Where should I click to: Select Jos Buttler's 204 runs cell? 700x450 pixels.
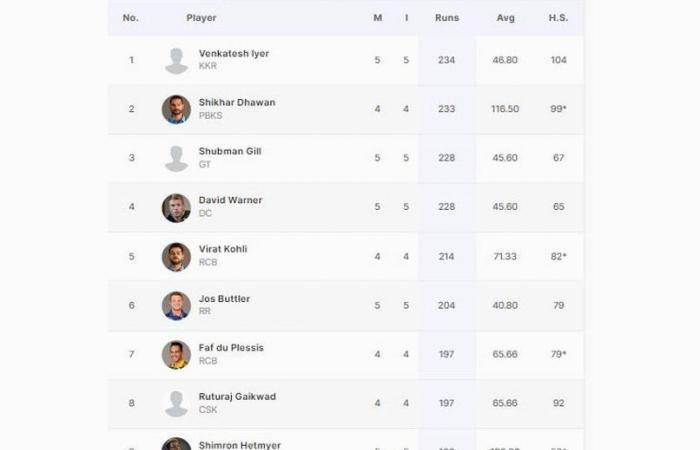pyautogui.click(x=446, y=305)
